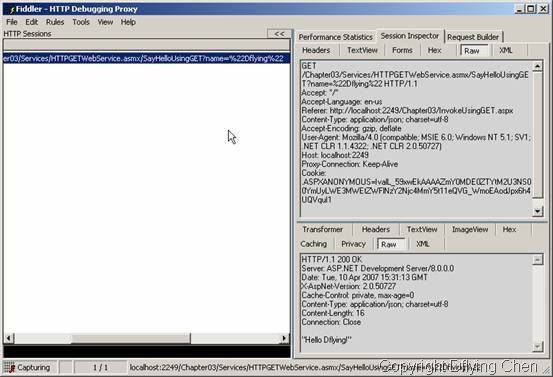Select response Caching tab
The width and height of the screenshot is (553, 377).
(x=314, y=244)
